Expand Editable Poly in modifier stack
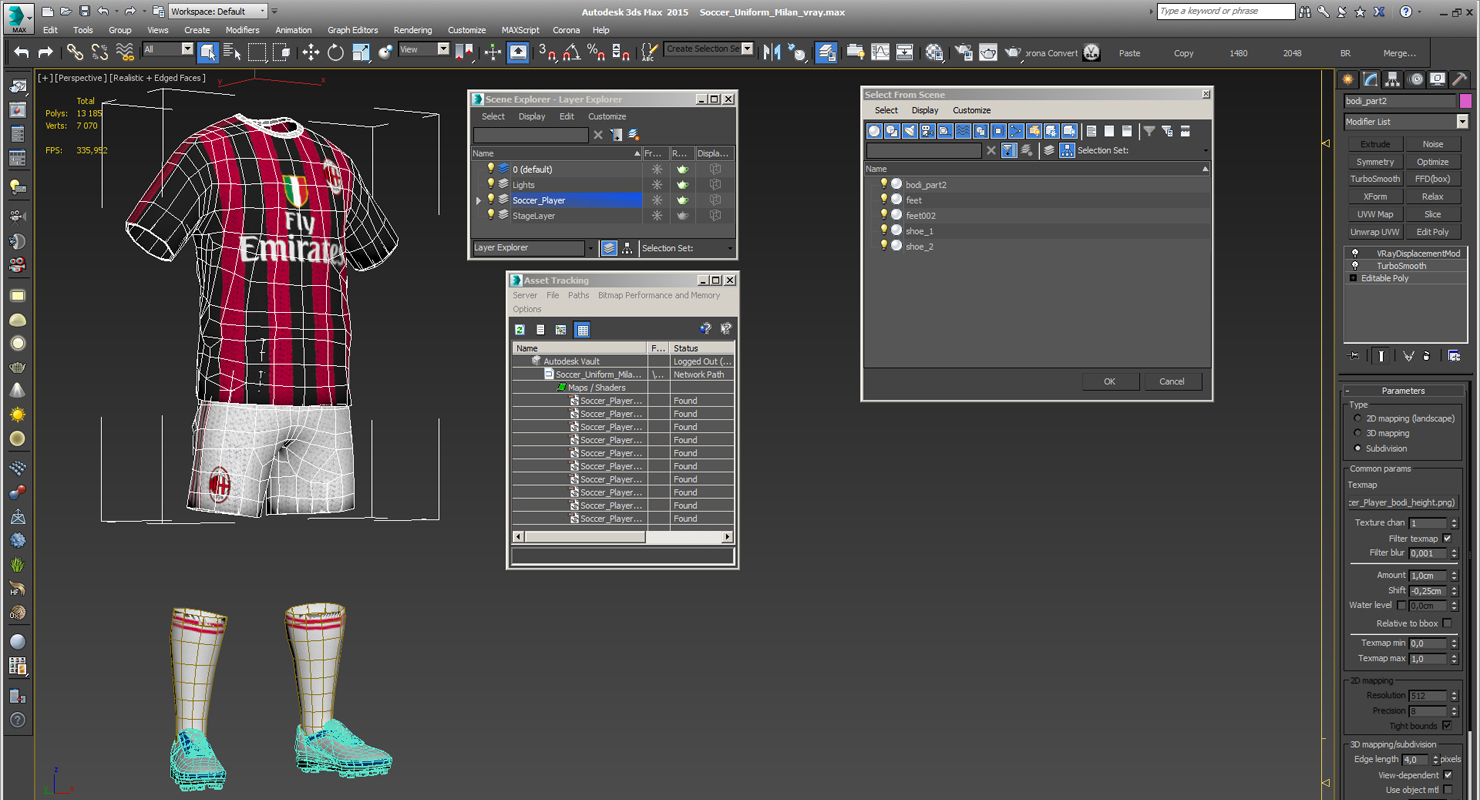 click(1353, 278)
